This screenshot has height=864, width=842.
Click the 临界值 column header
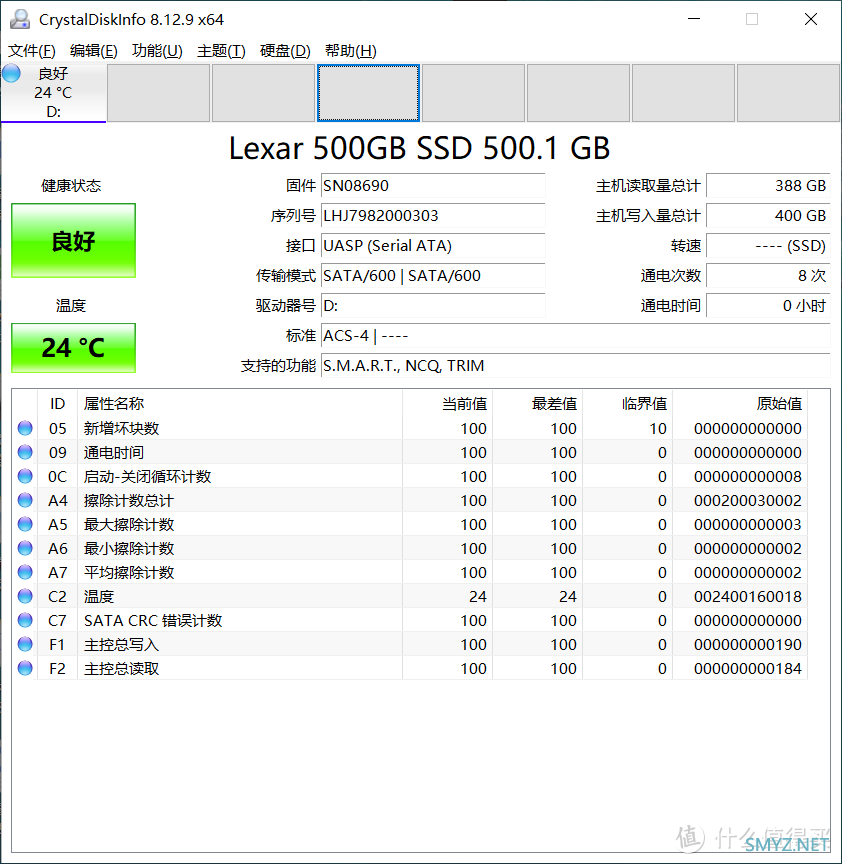click(628, 404)
